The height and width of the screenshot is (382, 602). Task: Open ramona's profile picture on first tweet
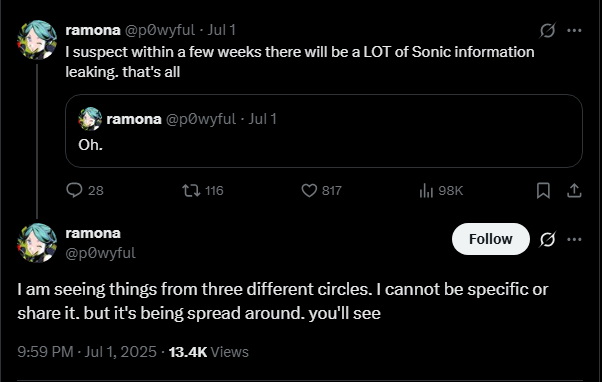tap(37, 40)
